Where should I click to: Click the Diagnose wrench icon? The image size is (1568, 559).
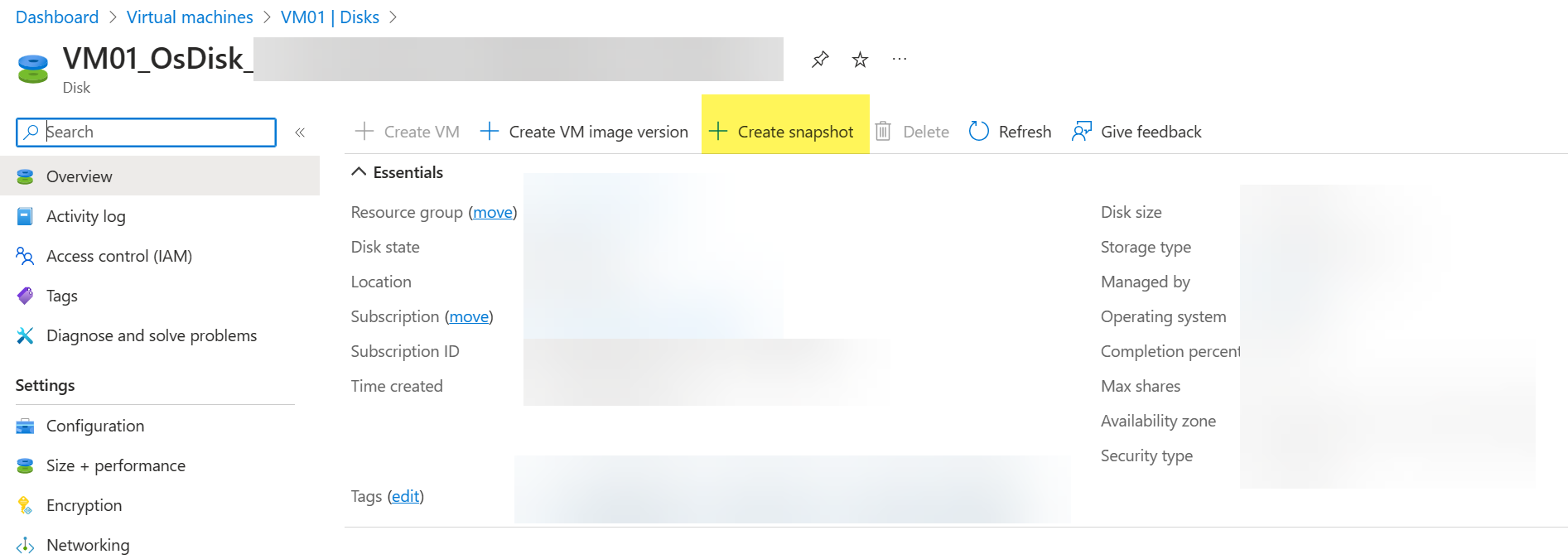pyautogui.click(x=25, y=335)
